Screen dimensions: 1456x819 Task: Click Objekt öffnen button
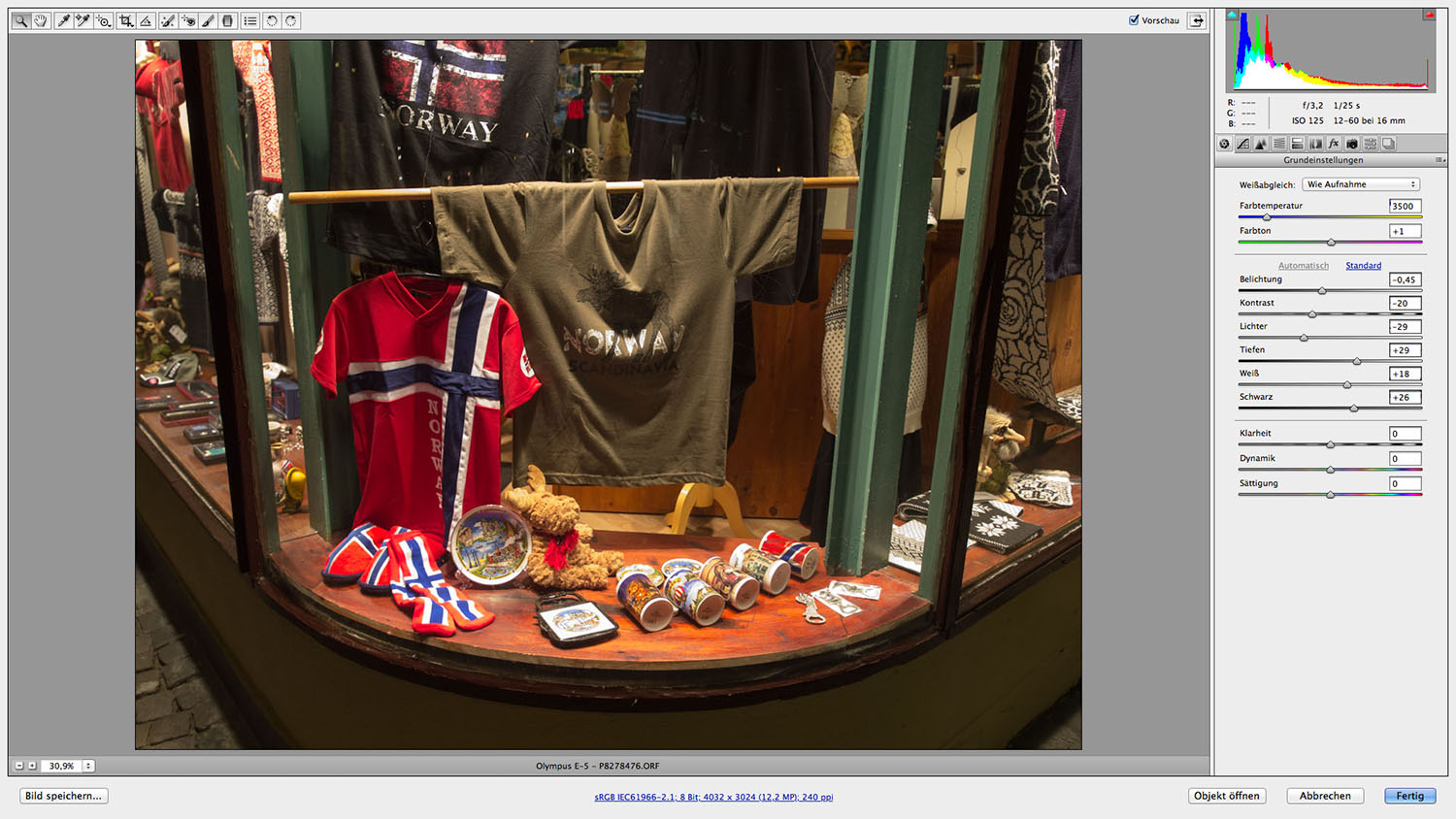coord(1227,796)
